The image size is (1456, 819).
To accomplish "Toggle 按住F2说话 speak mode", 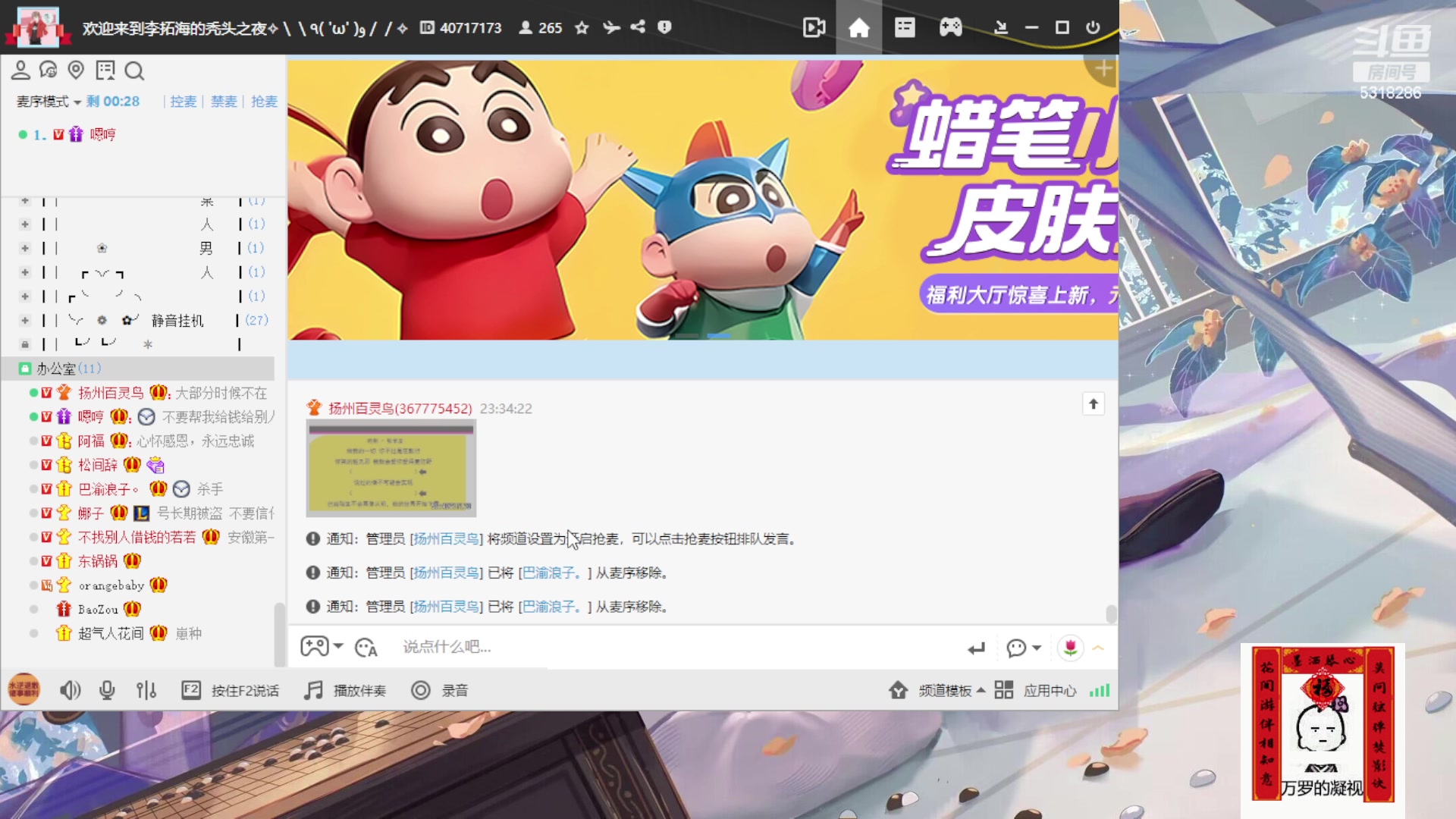I will tap(231, 690).
